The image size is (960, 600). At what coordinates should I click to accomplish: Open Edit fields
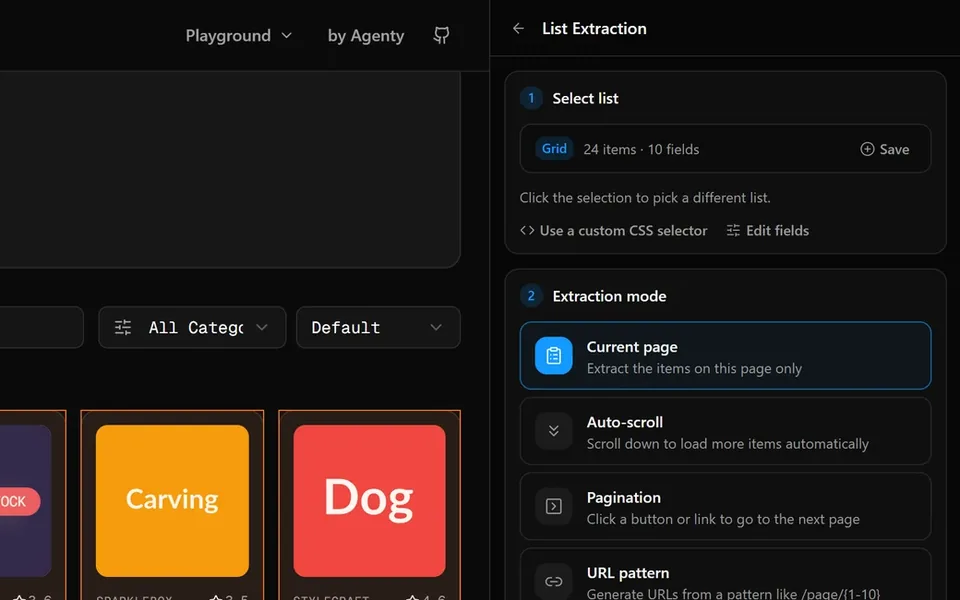point(768,230)
